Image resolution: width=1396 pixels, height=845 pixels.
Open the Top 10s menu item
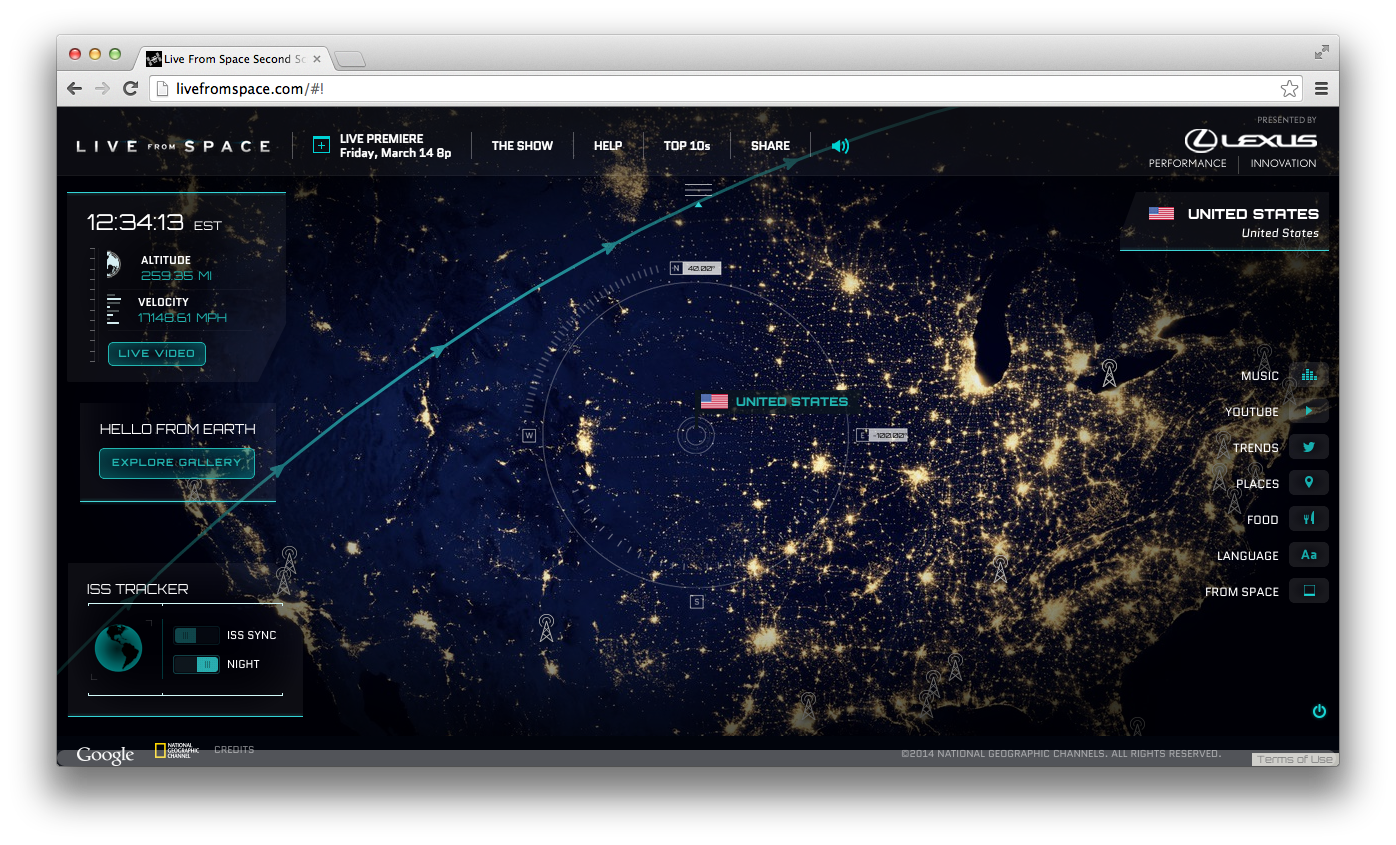point(687,146)
